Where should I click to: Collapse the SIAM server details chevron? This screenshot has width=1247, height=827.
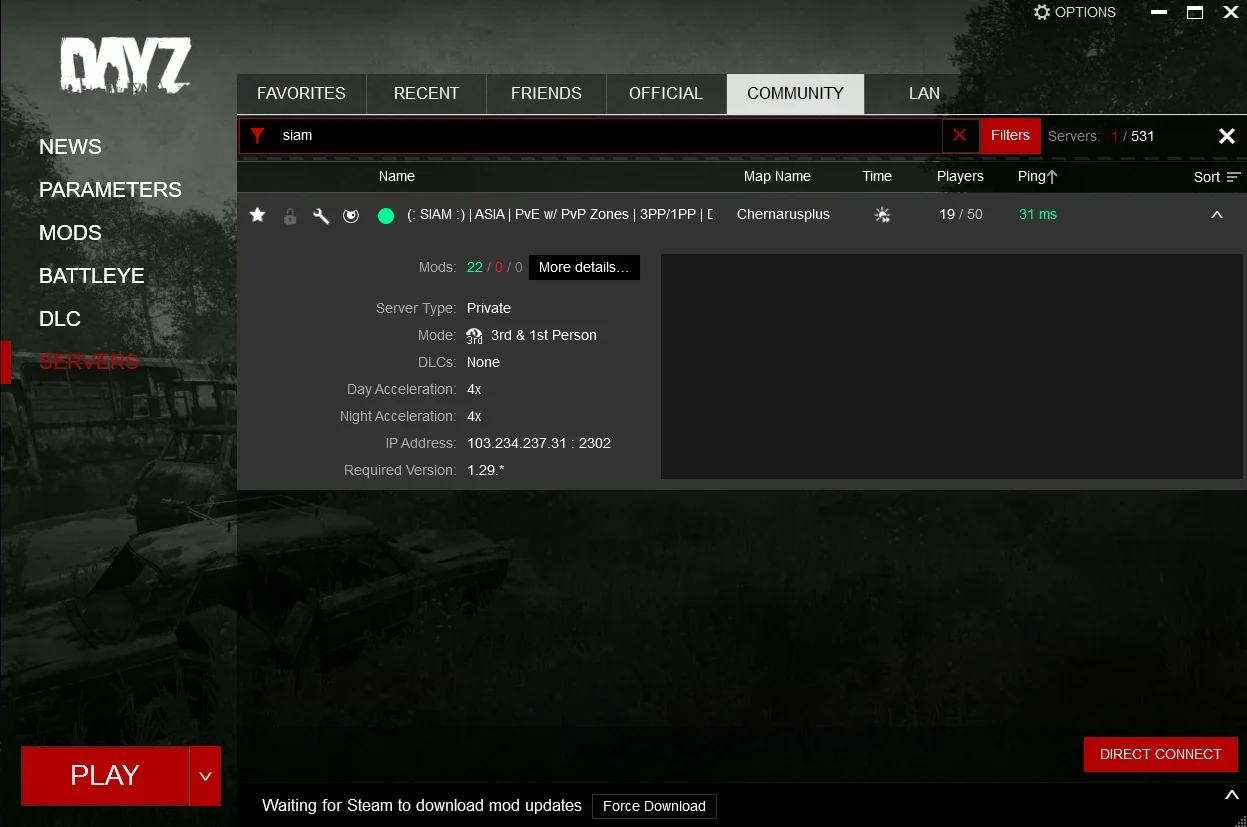click(x=1217, y=215)
